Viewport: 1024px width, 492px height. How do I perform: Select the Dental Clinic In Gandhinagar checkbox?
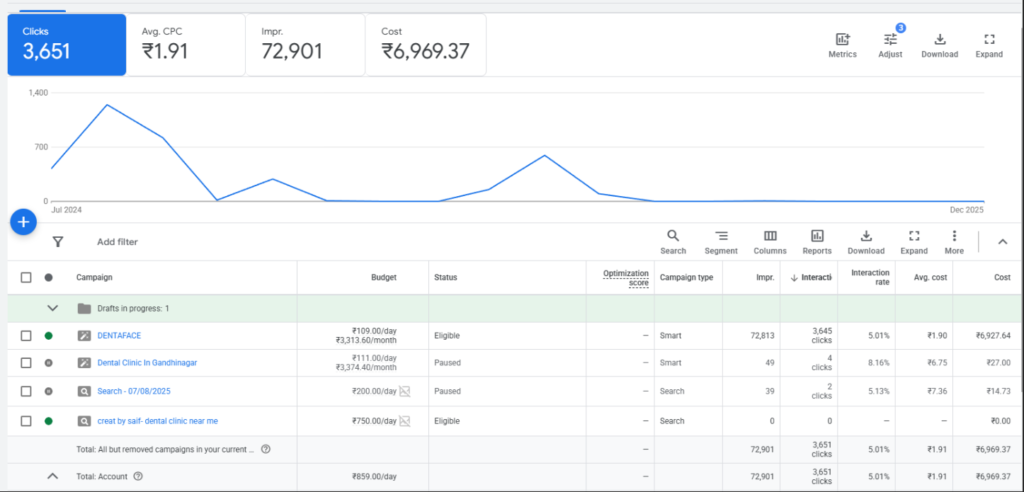(x=26, y=363)
